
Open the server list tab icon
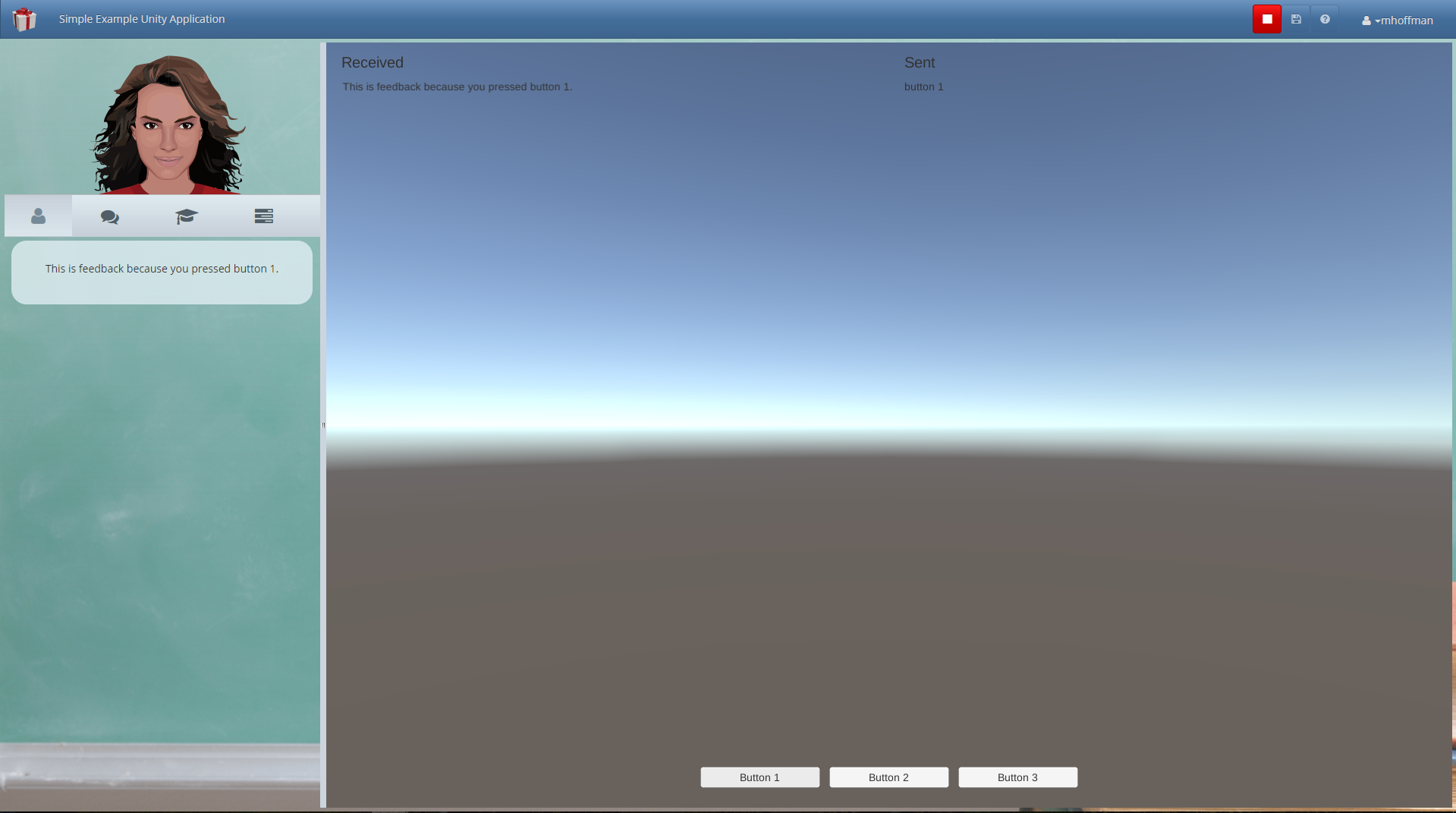[x=263, y=216]
